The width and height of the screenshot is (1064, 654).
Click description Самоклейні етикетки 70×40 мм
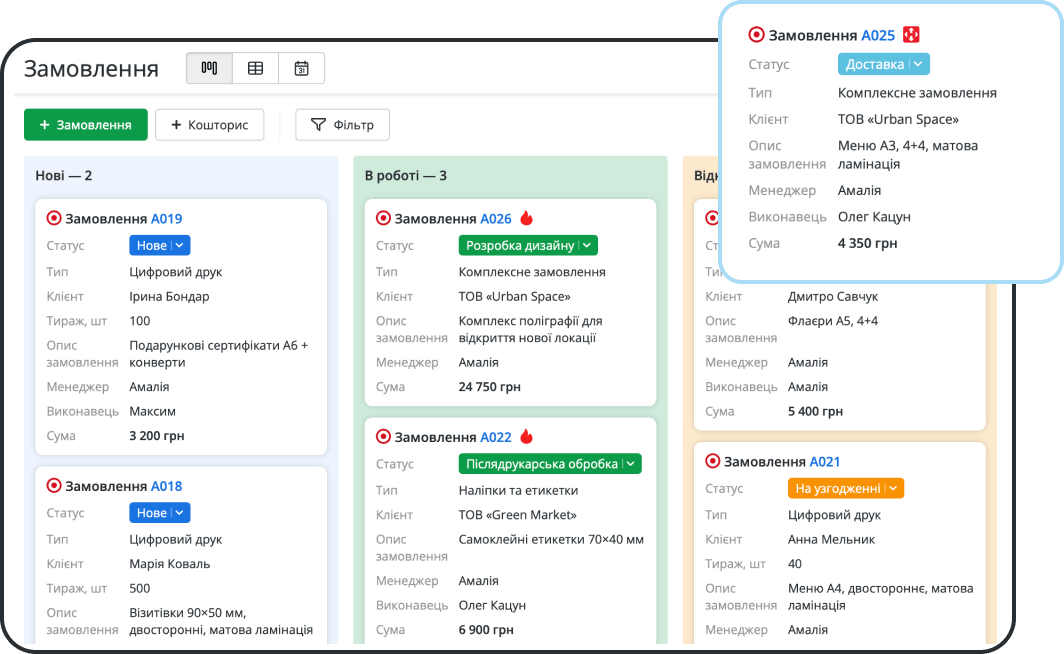(x=551, y=539)
